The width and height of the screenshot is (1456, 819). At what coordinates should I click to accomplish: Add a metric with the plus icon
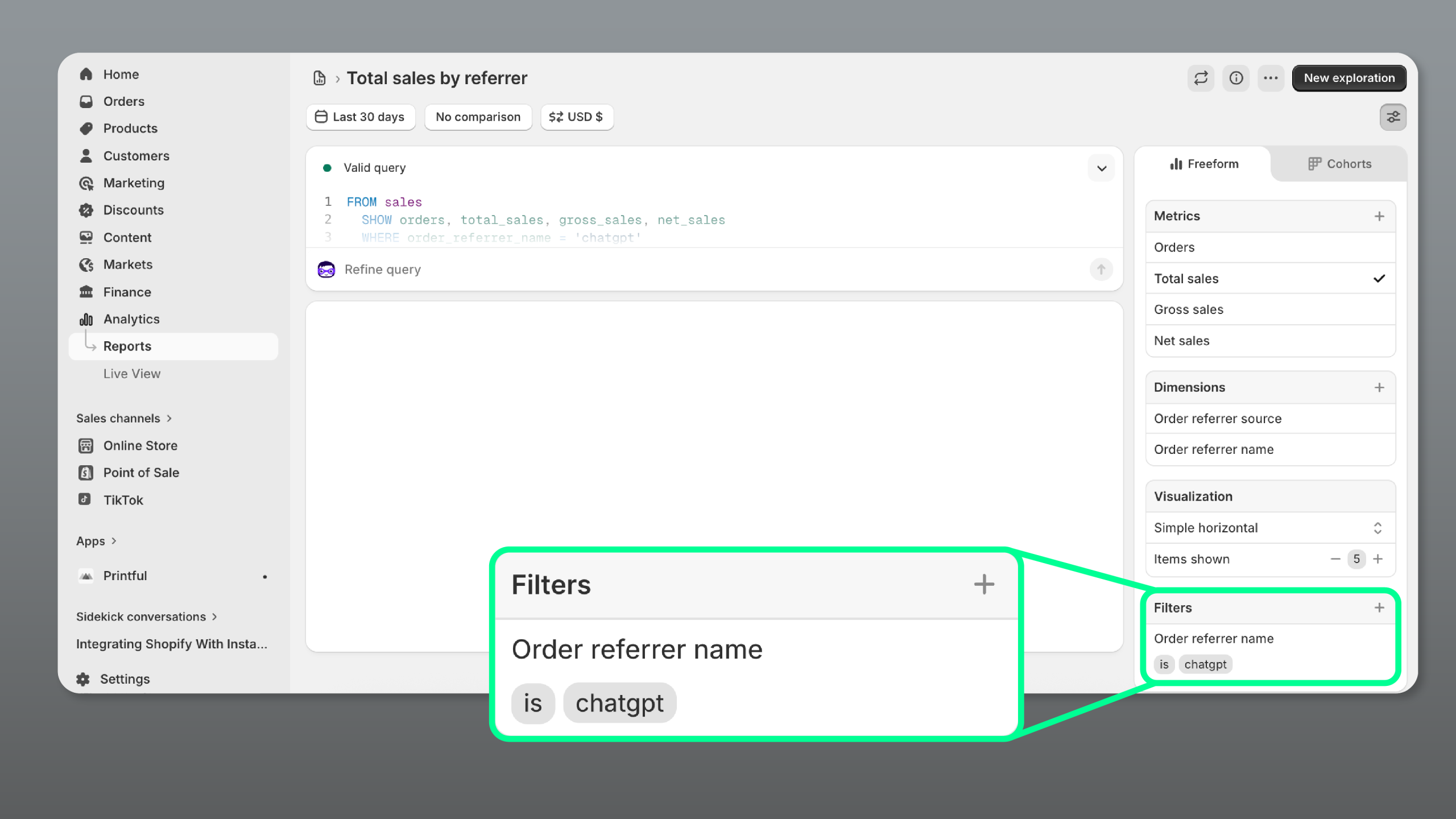pos(1379,216)
